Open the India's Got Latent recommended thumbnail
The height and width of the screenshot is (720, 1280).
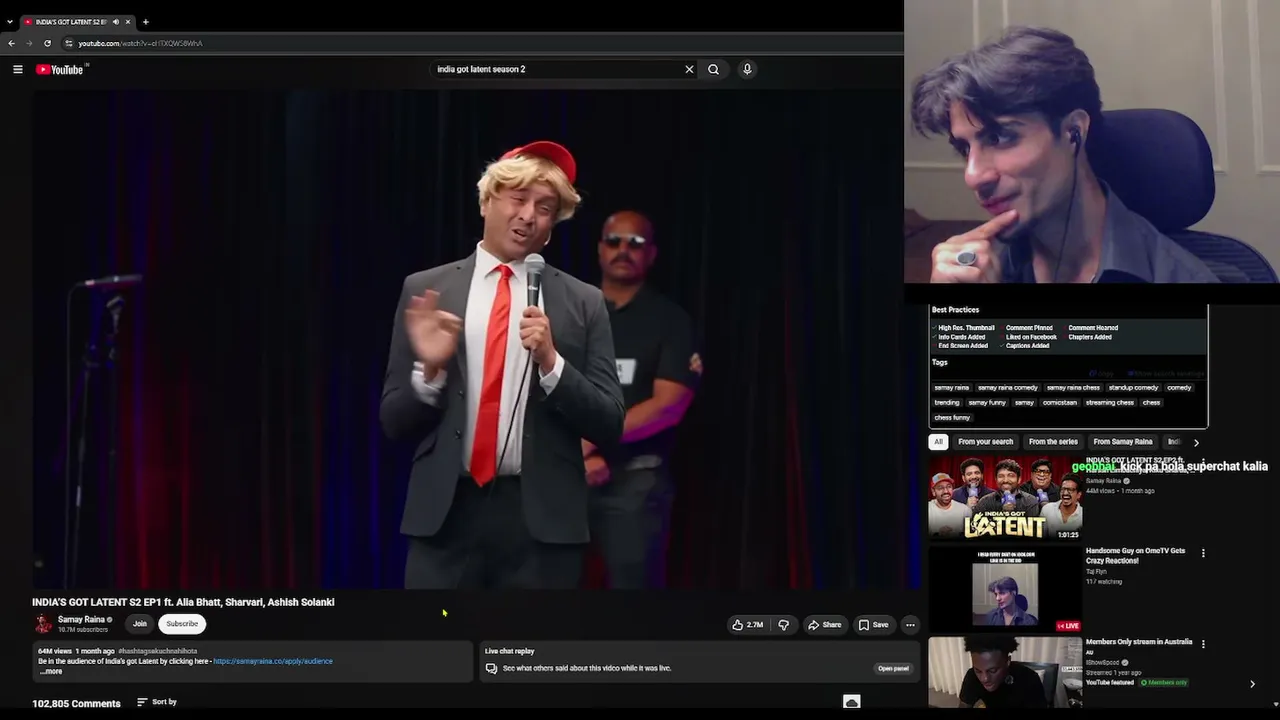(x=1005, y=499)
